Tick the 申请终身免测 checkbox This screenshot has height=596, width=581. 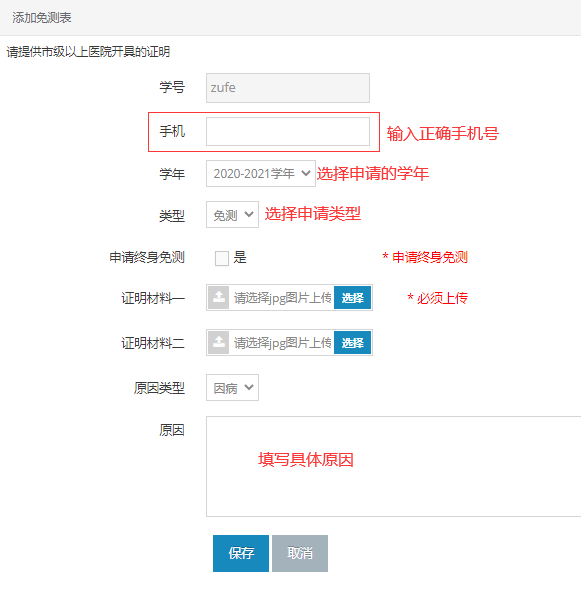coord(222,258)
